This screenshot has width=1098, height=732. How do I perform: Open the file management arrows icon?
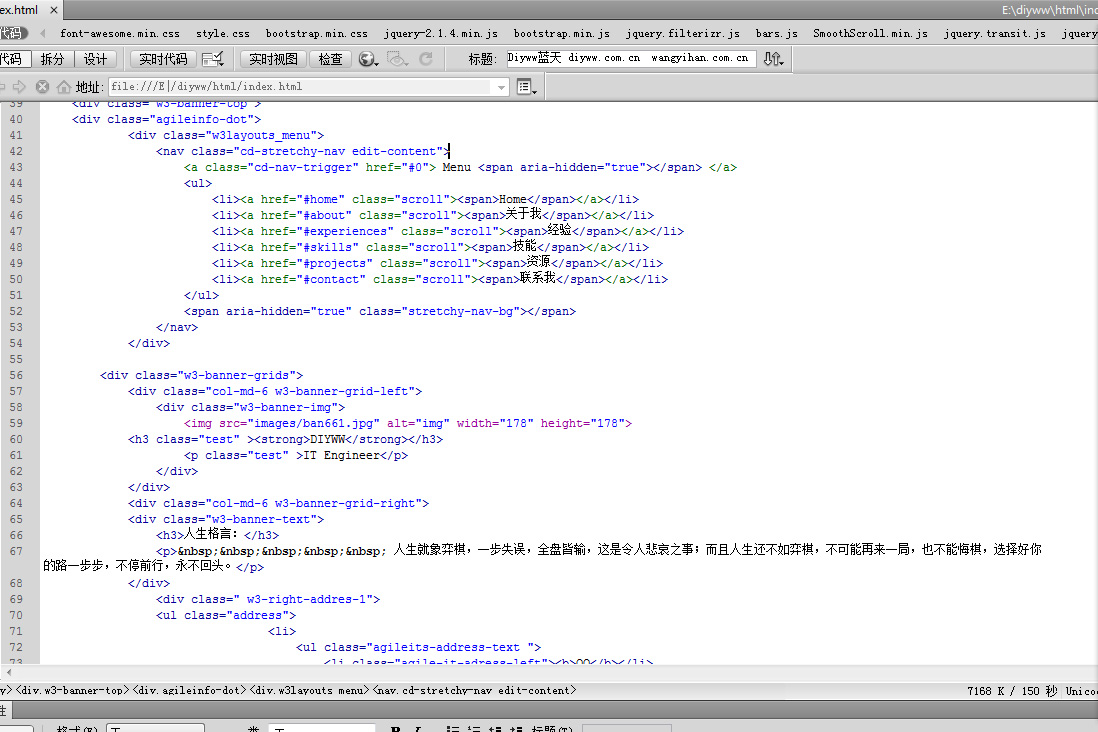(x=773, y=59)
